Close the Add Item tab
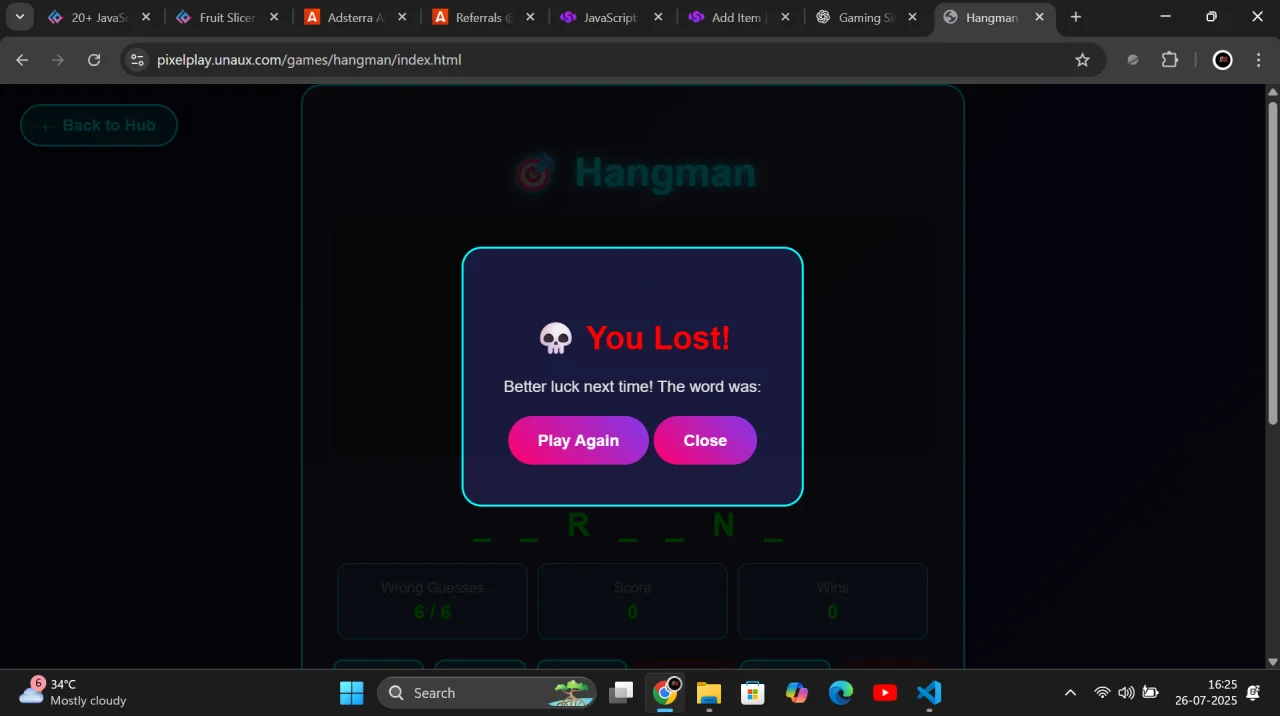Viewport: 1280px width, 716px height. click(x=785, y=17)
